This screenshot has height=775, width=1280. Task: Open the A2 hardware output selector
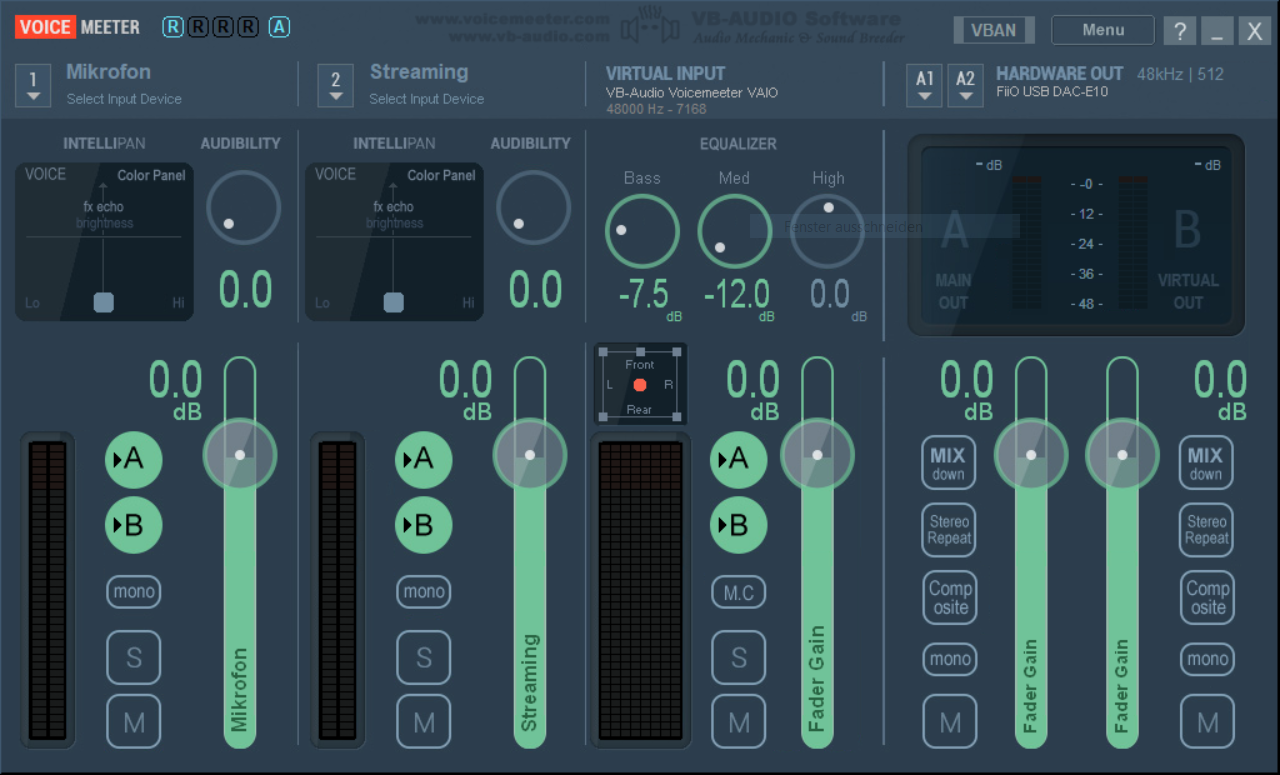click(965, 85)
